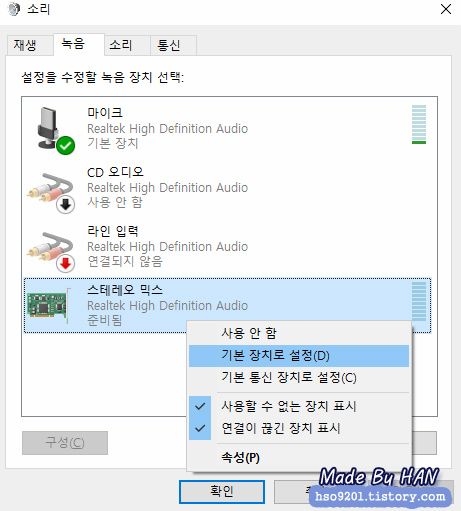The height and width of the screenshot is (511, 461).
Task: Select the 라인 입력 cable icon
Action: click(x=52, y=251)
